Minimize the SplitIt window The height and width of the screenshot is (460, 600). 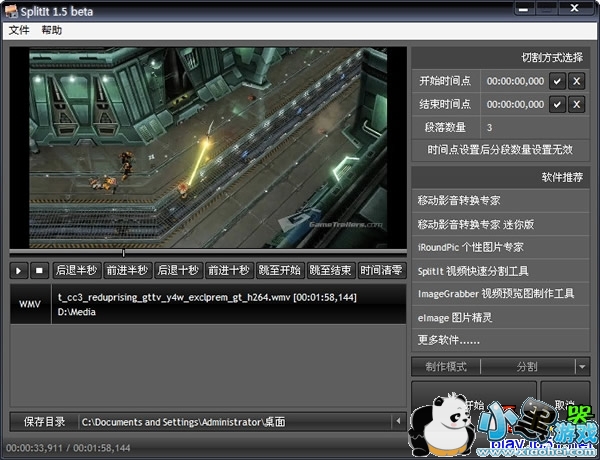[x=524, y=8]
